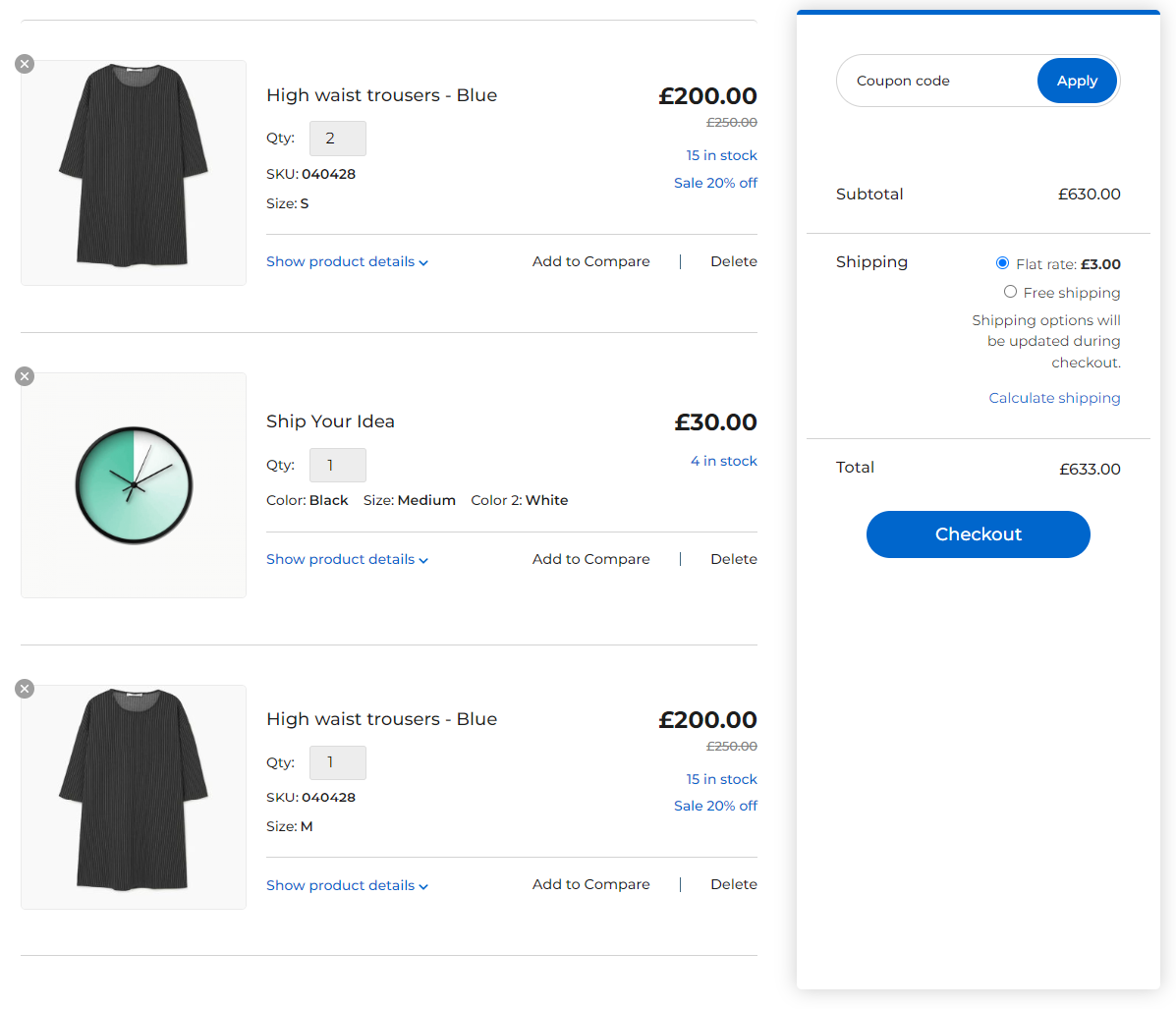Click the Ship Your Idea quantity field

[337, 466]
